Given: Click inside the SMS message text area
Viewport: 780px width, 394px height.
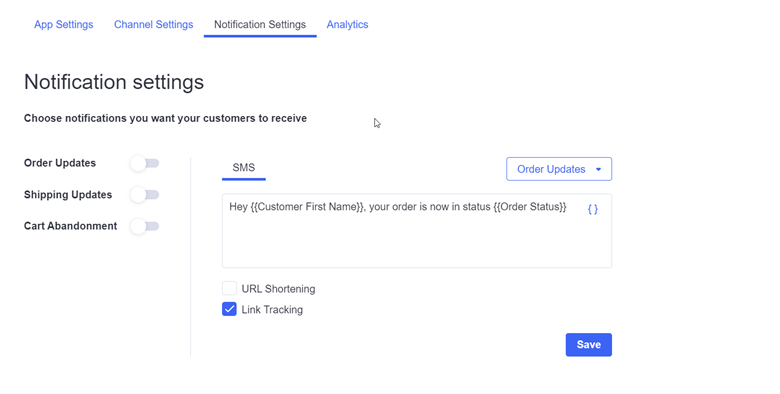Looking at the screenshot, I should [x=416, y=231].
